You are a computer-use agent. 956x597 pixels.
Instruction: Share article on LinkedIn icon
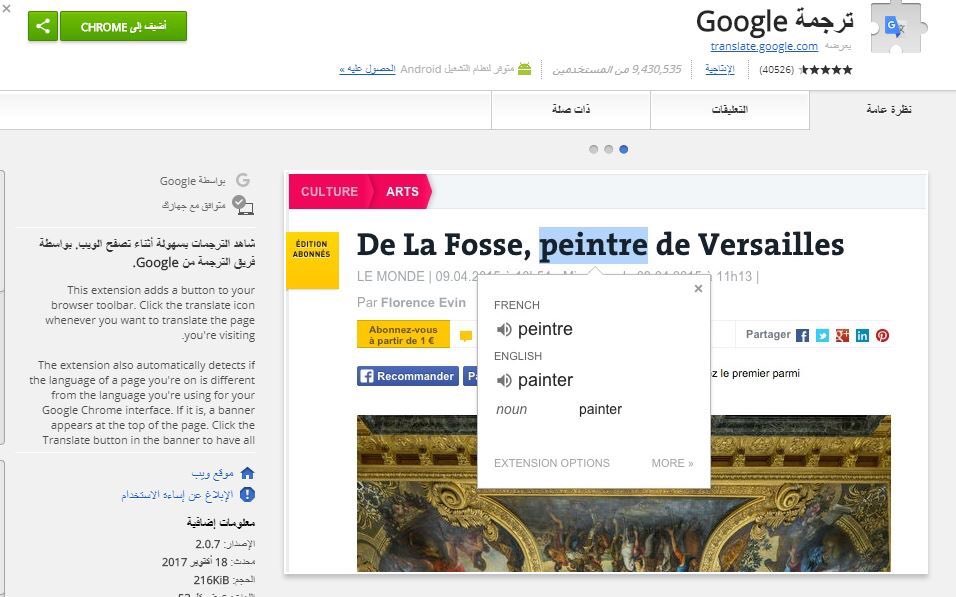pyautogui.click(x=862, y=335)
